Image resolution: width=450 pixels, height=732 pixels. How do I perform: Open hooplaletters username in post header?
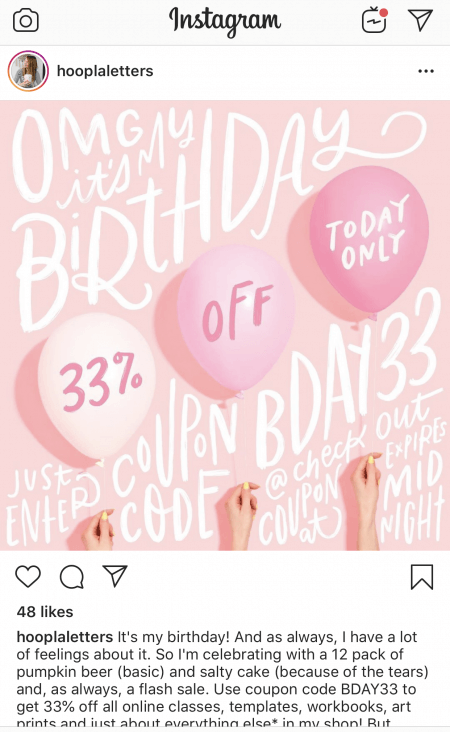(x=105, y=71)
